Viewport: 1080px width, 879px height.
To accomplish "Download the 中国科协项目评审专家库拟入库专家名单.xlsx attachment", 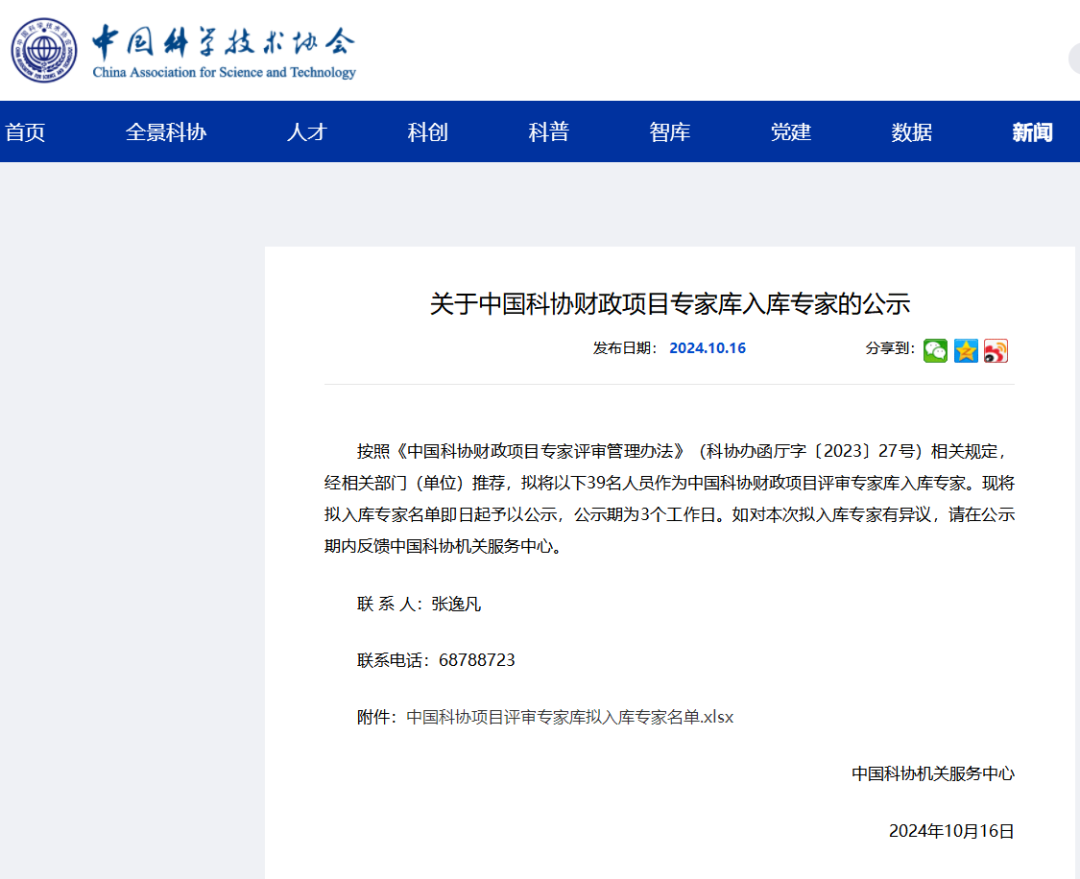I will pos(570,717).
